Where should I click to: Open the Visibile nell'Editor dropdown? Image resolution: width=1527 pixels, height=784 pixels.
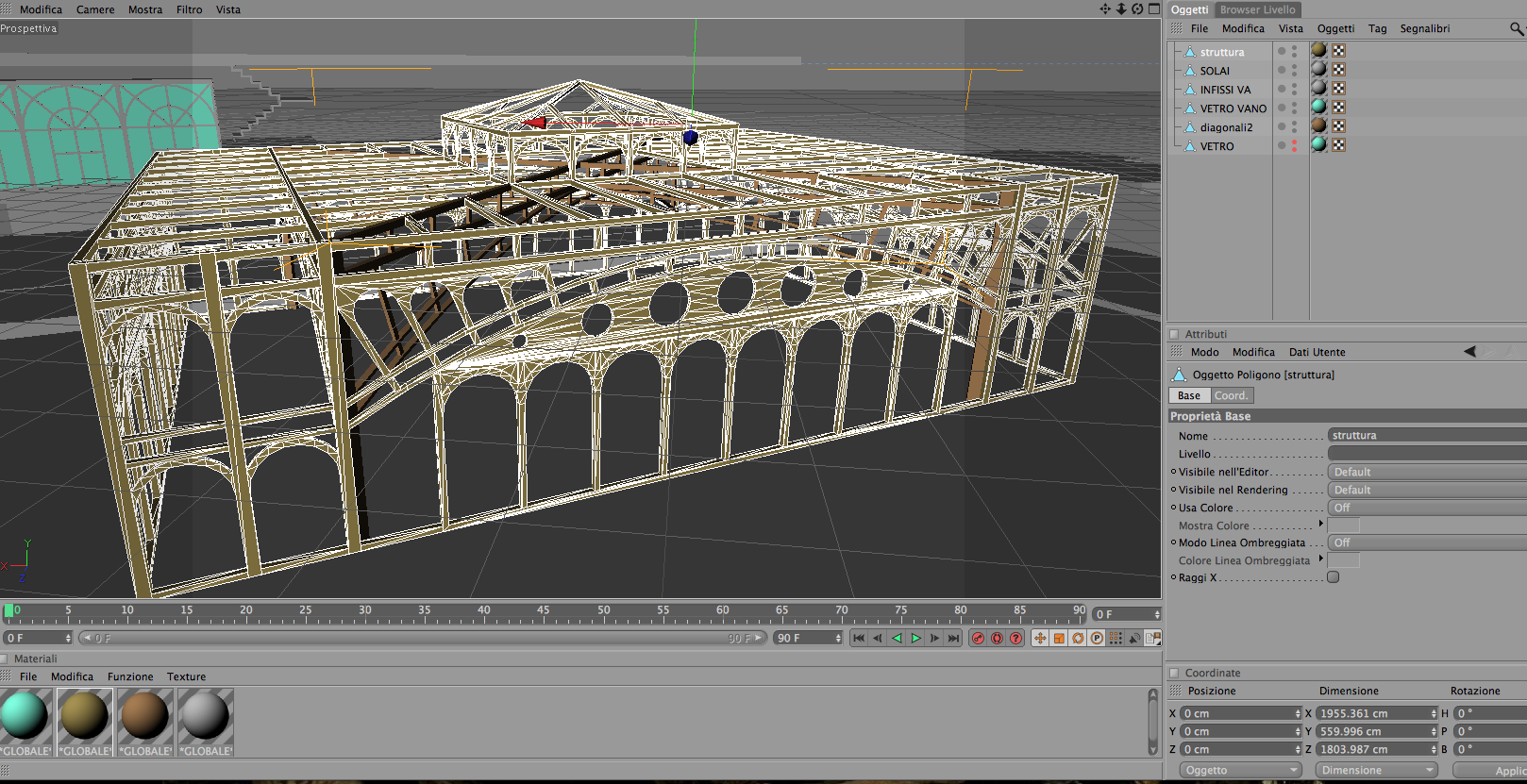pyautogui.click(x=1427, y=472)
